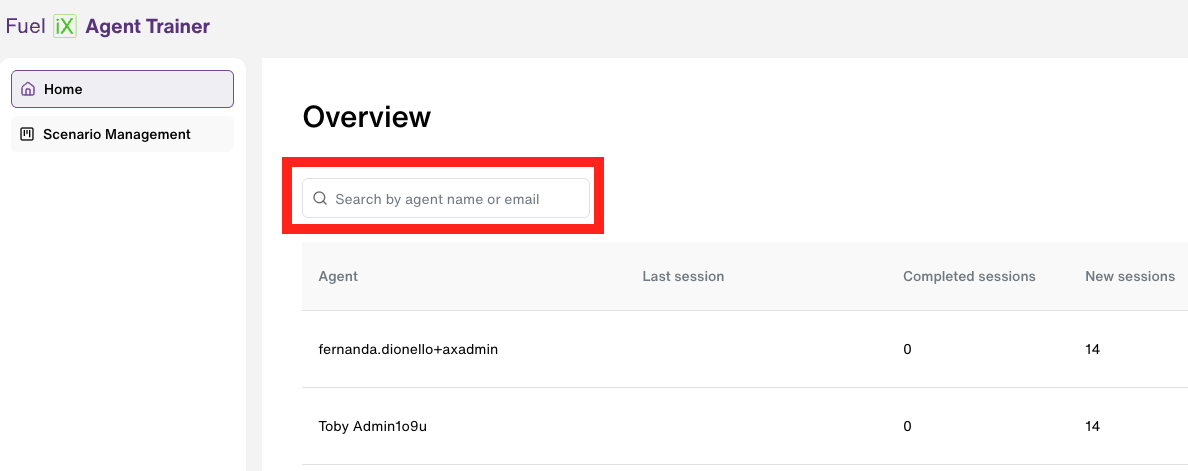This screenshot has height=471, width=1188.
Task: Click the Overview page heading
Action: point(367,117)
